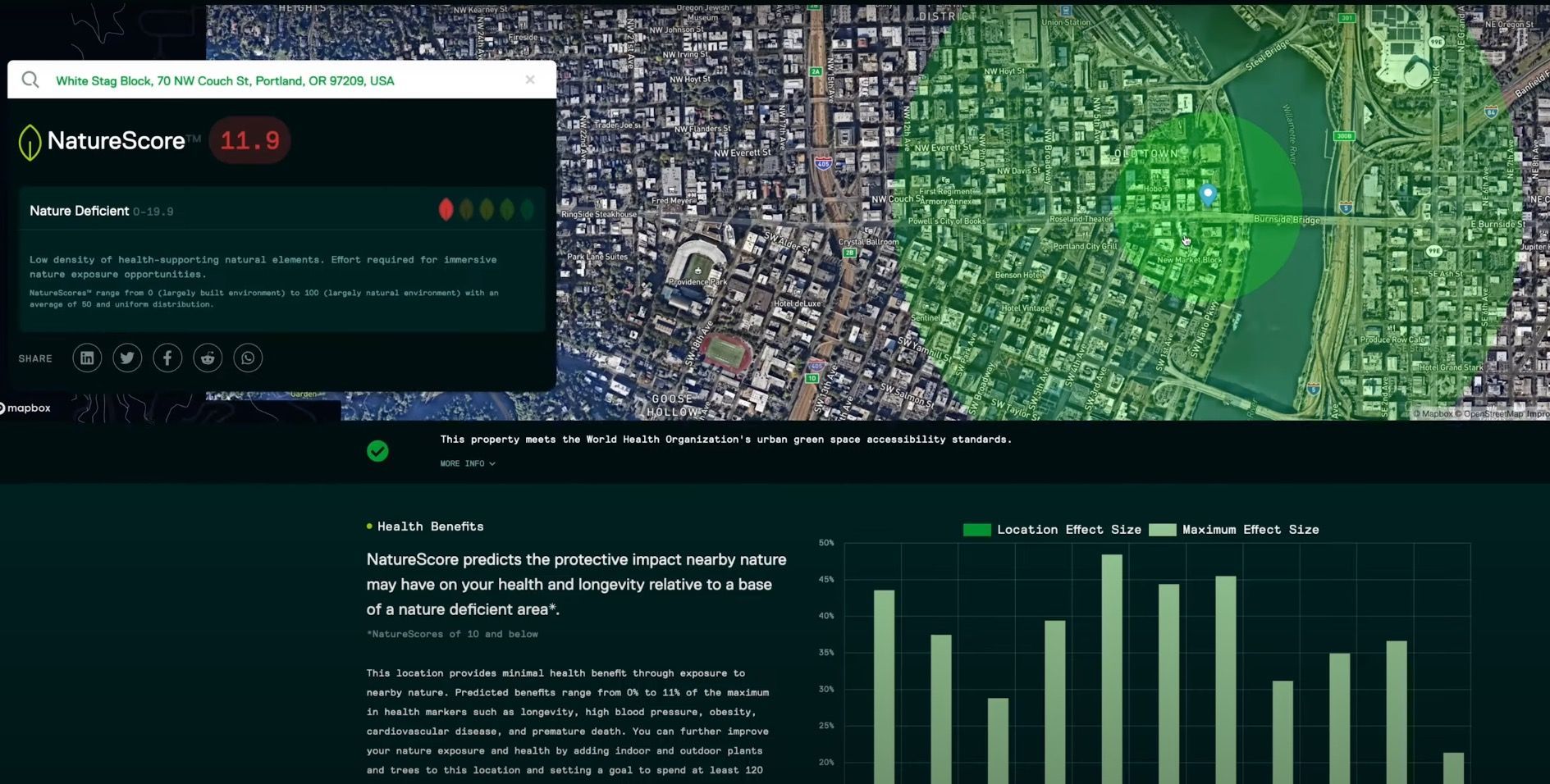Click the 30B route shield on the map
1550x784 pixels.
(x=1343, y=136)
